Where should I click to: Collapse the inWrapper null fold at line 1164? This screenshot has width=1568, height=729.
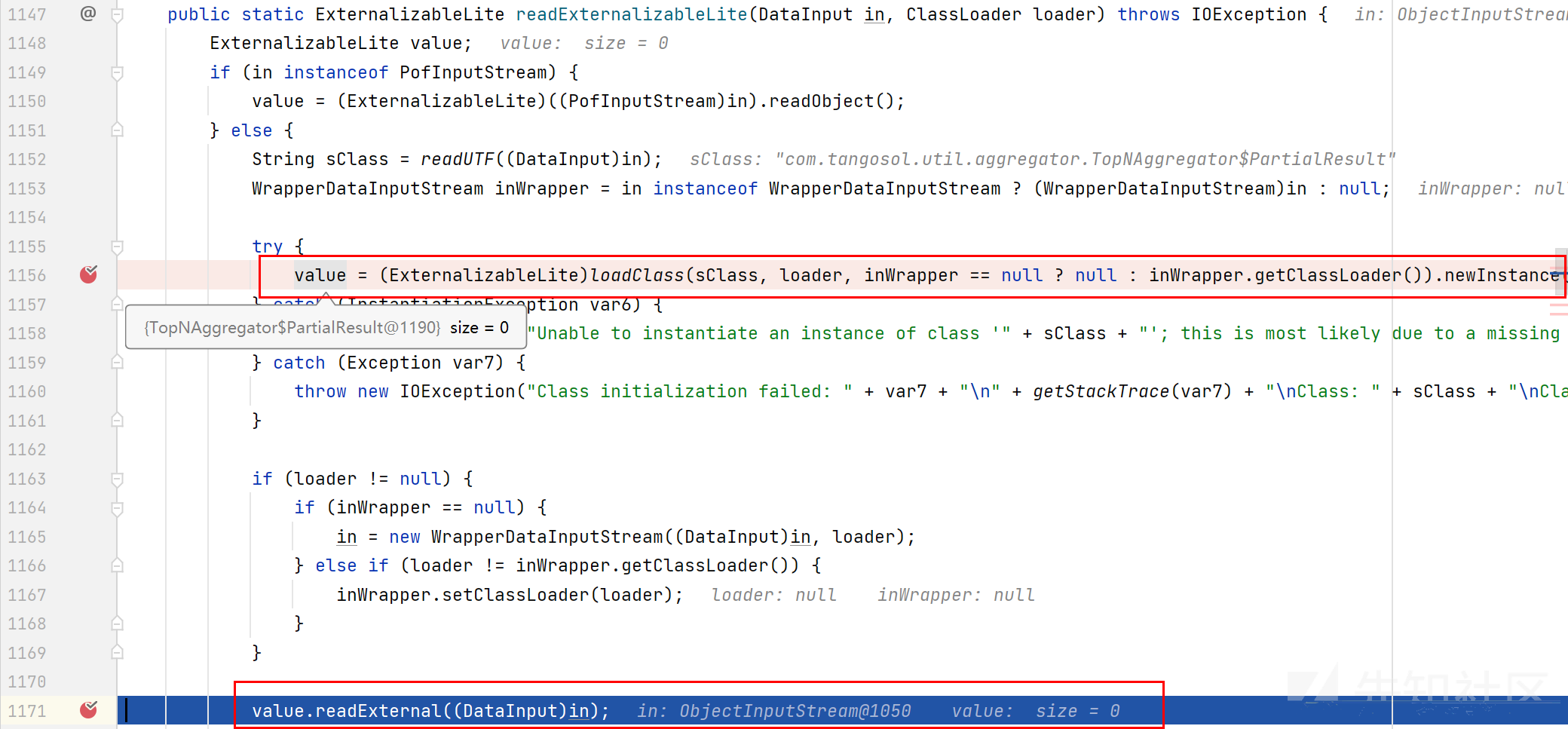[117, 508]
